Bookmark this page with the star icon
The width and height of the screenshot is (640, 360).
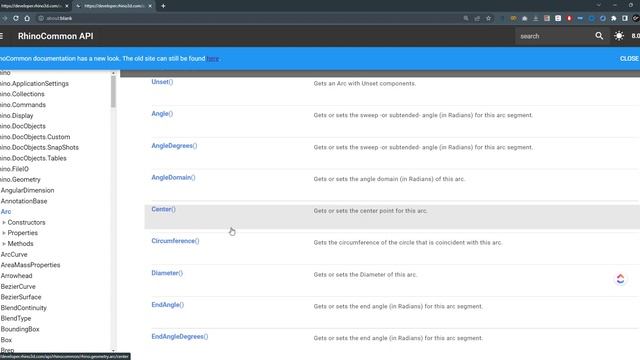pyautogui.click(x=489, y=18)
